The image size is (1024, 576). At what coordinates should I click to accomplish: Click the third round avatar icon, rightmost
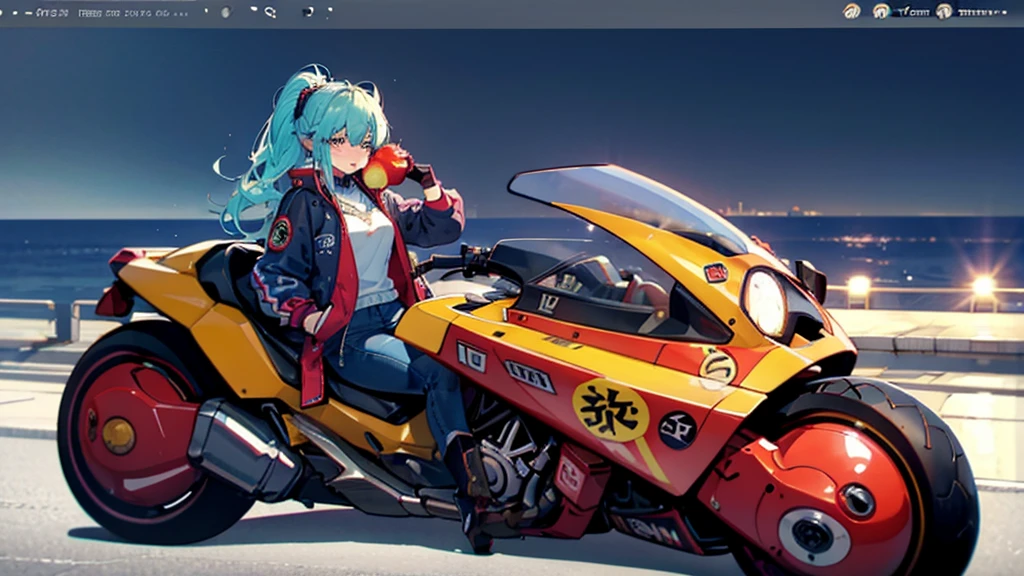(x=944, y=11)
